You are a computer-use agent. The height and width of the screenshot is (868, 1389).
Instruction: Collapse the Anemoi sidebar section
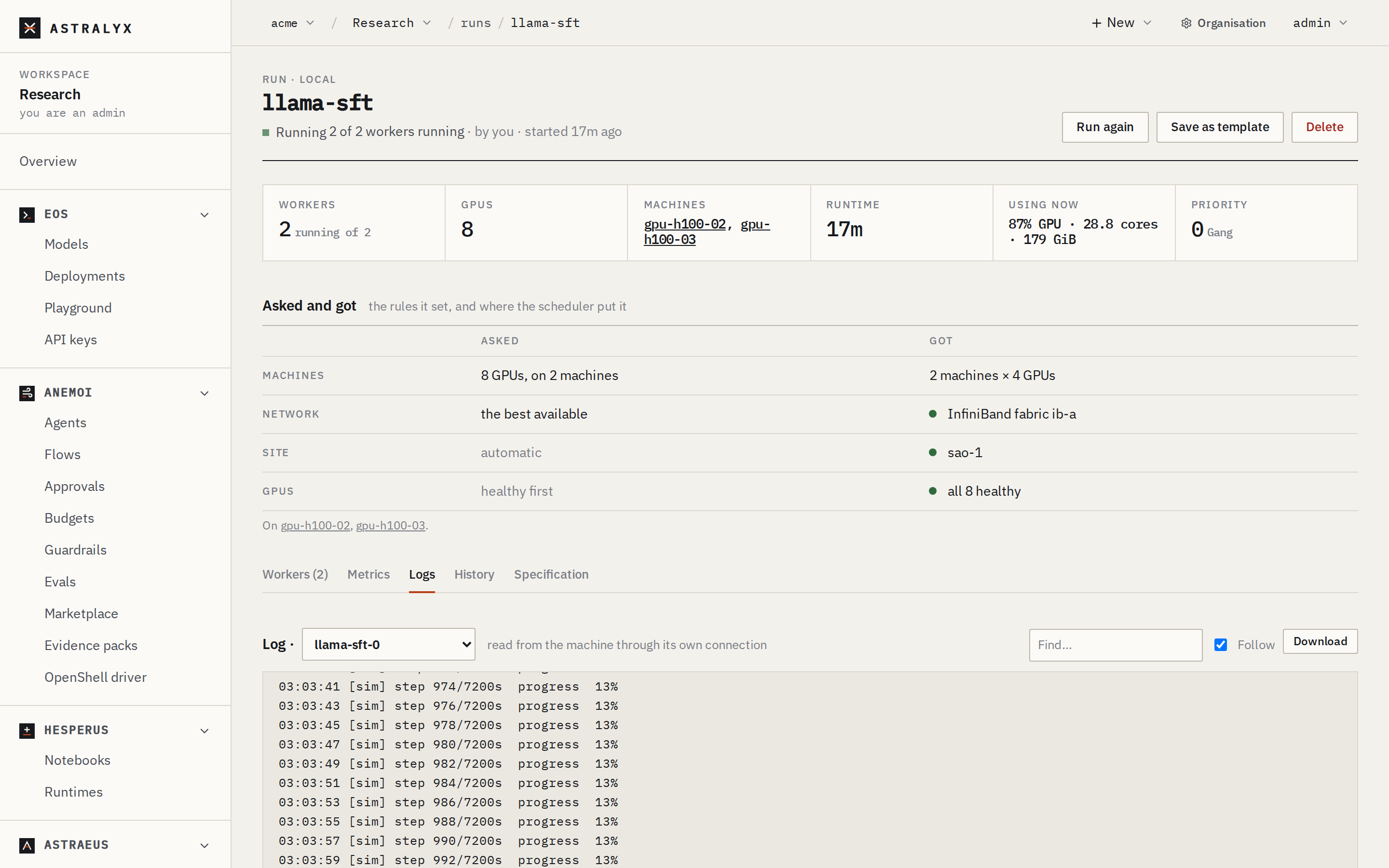[204, 393]
